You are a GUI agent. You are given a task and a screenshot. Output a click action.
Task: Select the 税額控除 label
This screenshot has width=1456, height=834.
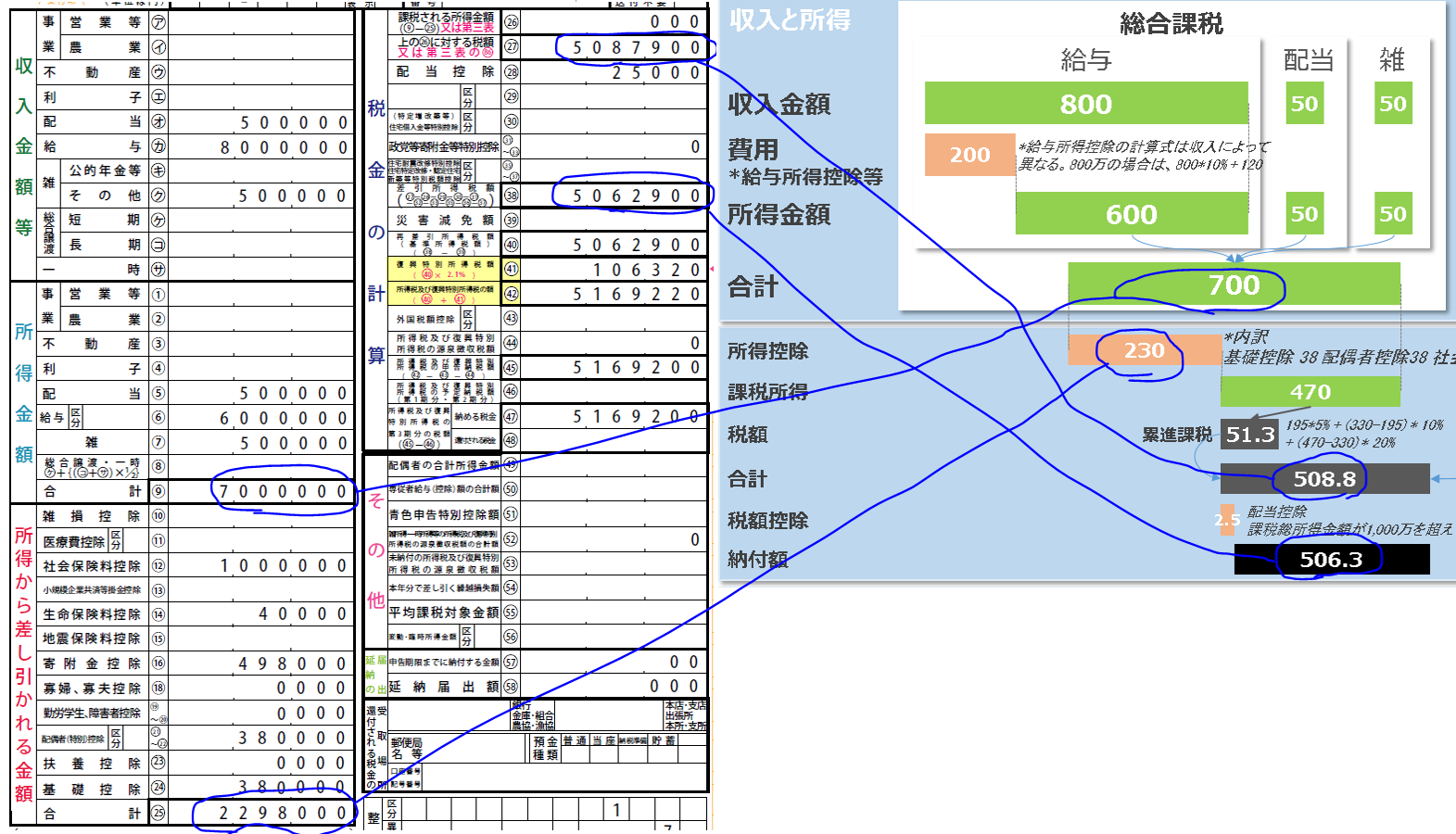tap(767, 521)
